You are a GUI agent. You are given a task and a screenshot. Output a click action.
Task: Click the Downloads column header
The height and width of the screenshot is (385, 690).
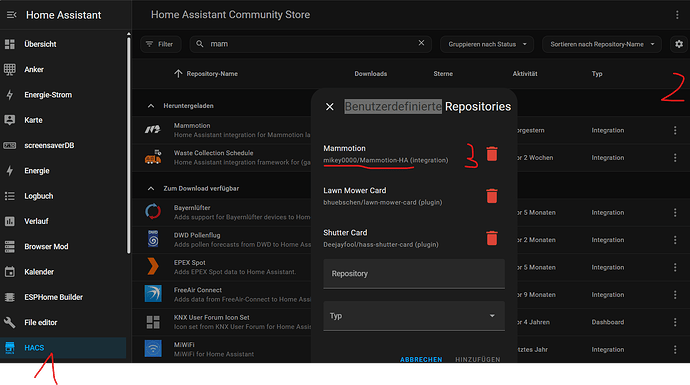tap(371, 73)
